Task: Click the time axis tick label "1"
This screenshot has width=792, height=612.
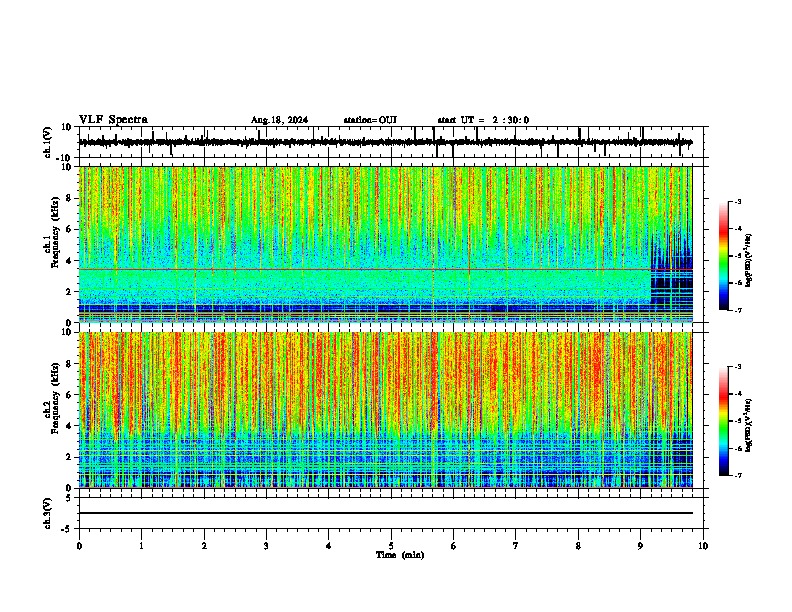Action: 141,546
